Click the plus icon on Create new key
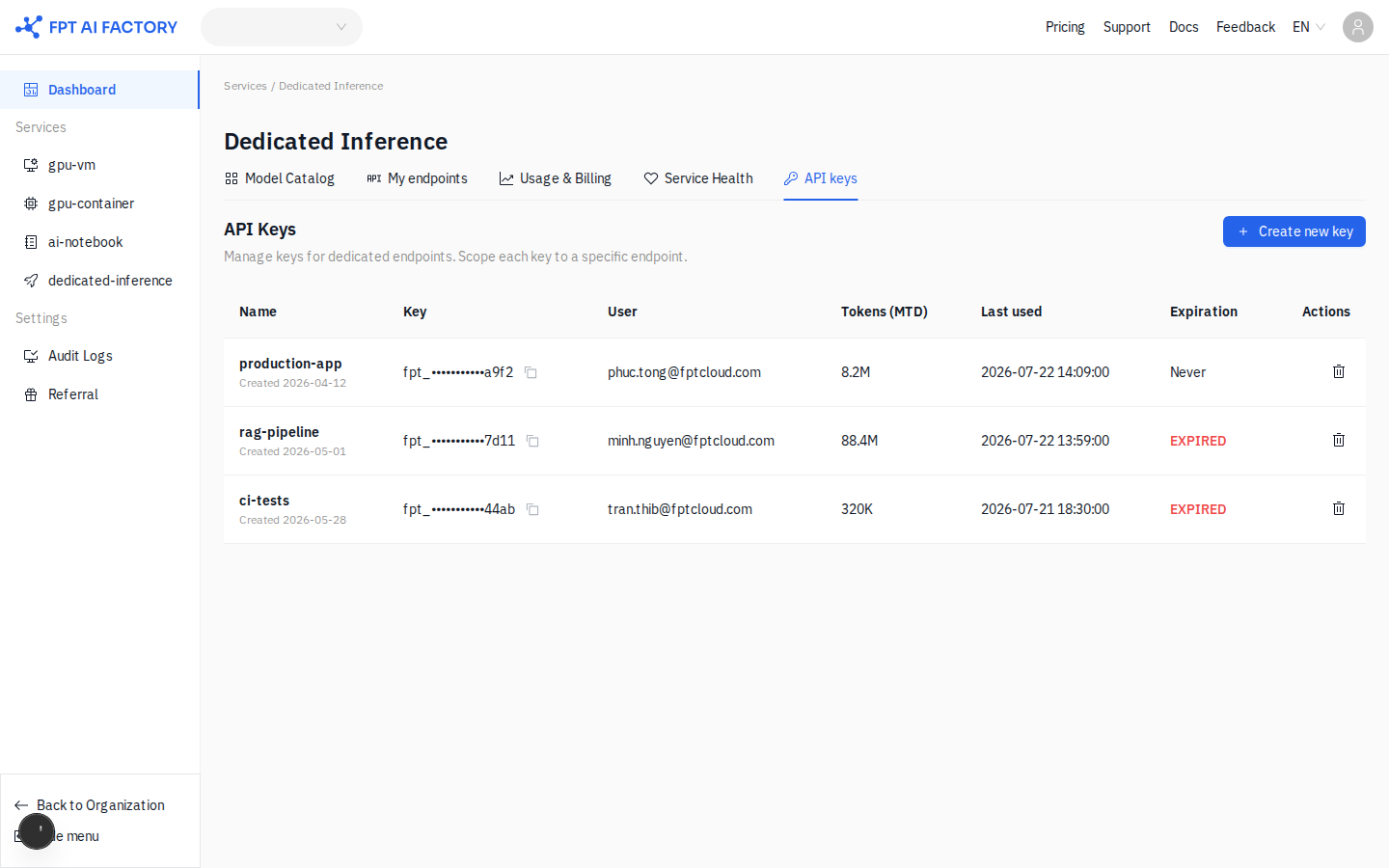1389x868 pixels. click(1243, 231)
